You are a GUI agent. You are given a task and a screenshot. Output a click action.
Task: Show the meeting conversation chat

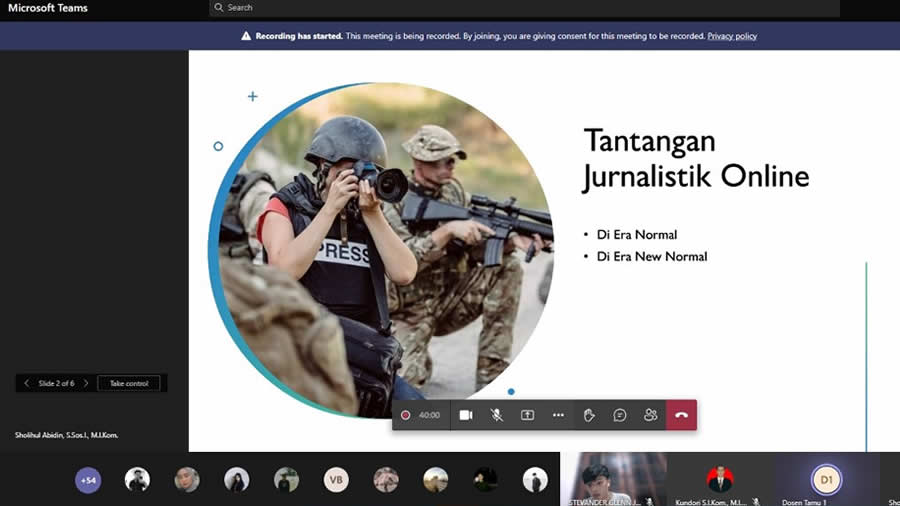[620, 415]
